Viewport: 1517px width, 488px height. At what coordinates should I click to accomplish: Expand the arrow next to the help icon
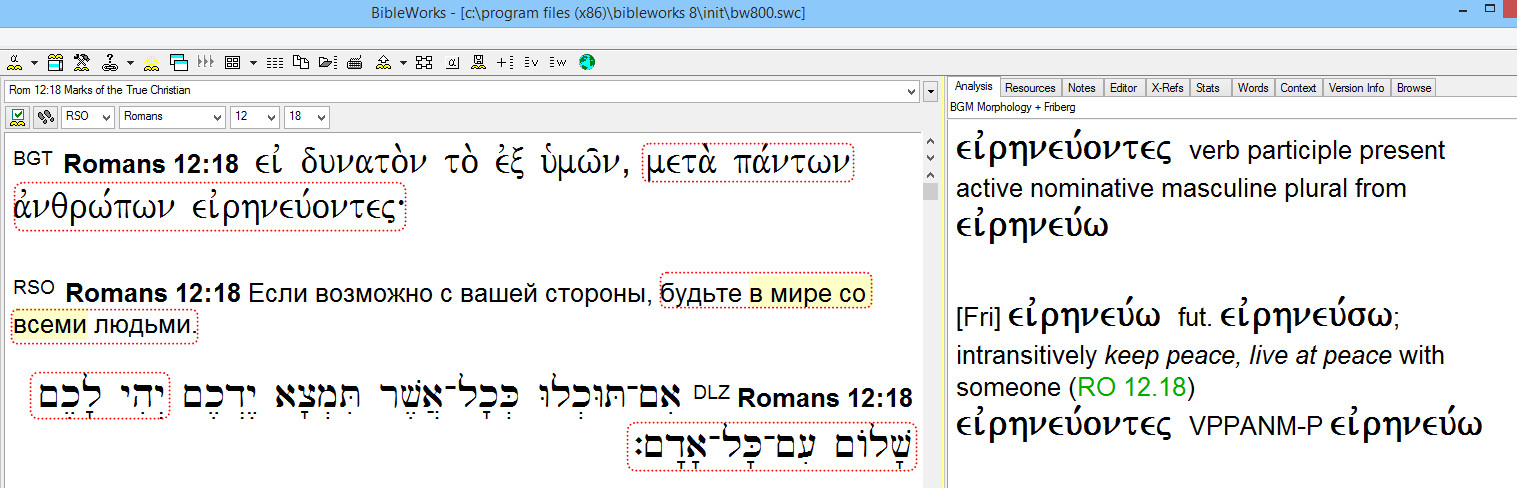tap(130, 62)
